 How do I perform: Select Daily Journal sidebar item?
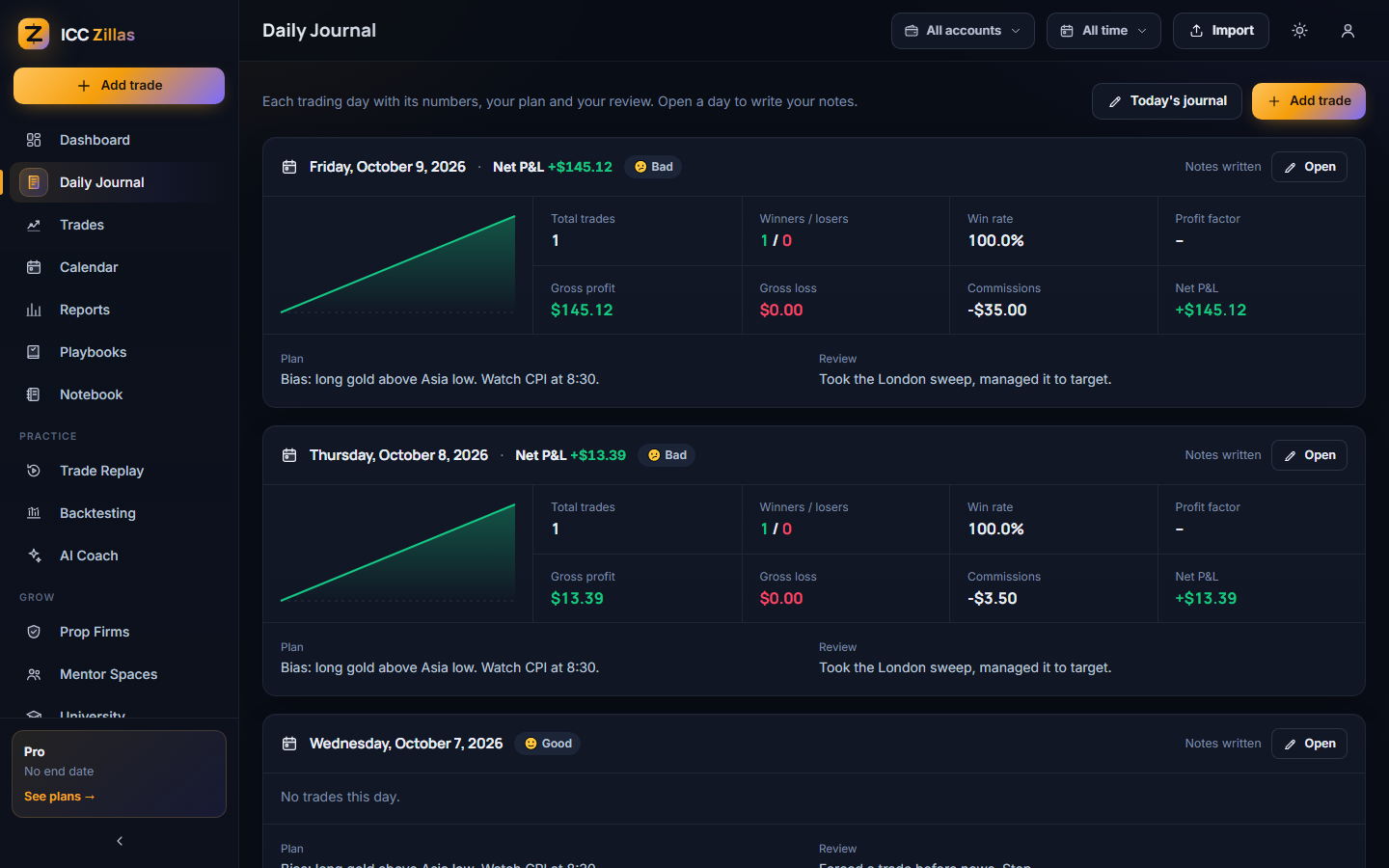119,182
